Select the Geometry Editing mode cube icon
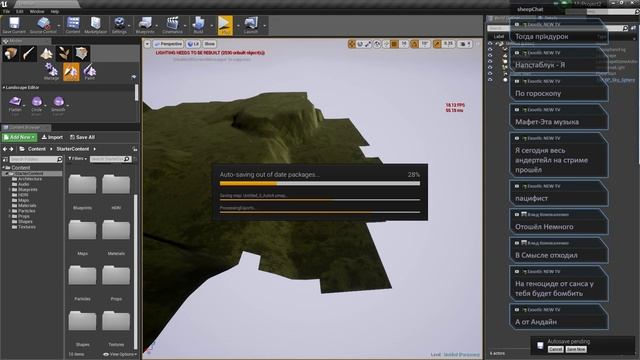640x360 pixels. coord(81,53)
